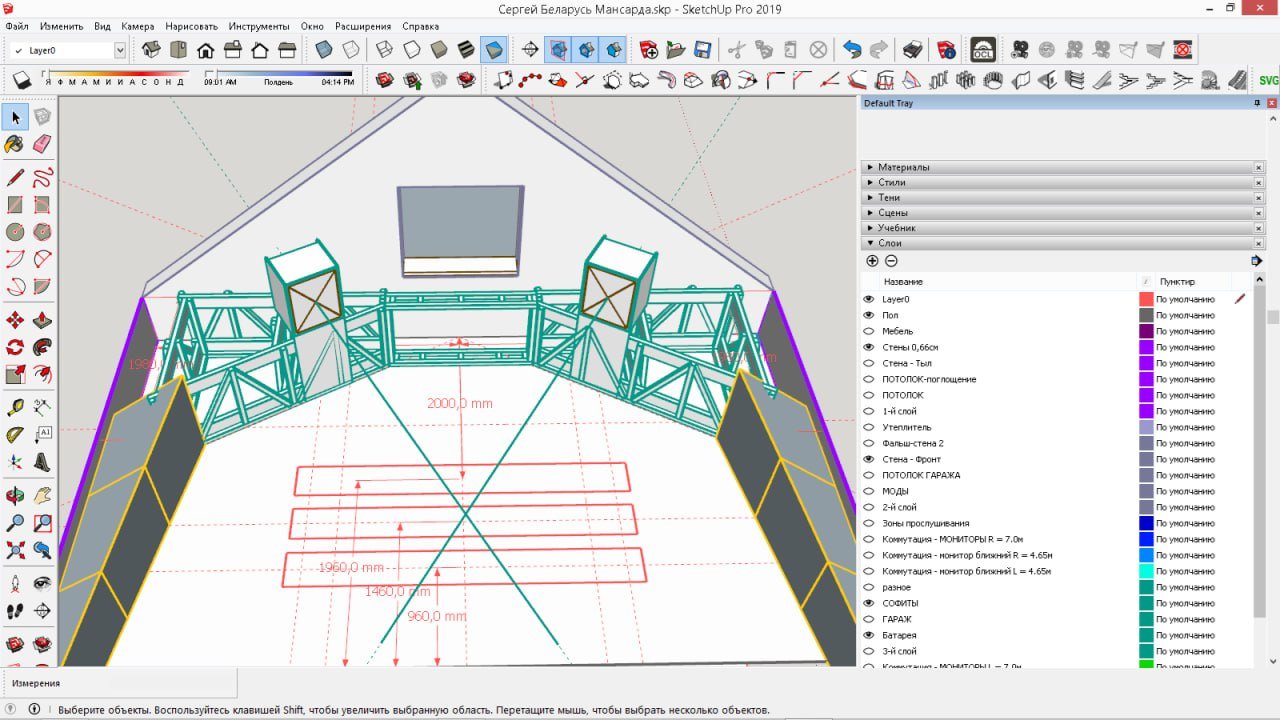The image size is (1280, 720).
Task: Activate the Tape Measure tool
Action: point(15,407)
